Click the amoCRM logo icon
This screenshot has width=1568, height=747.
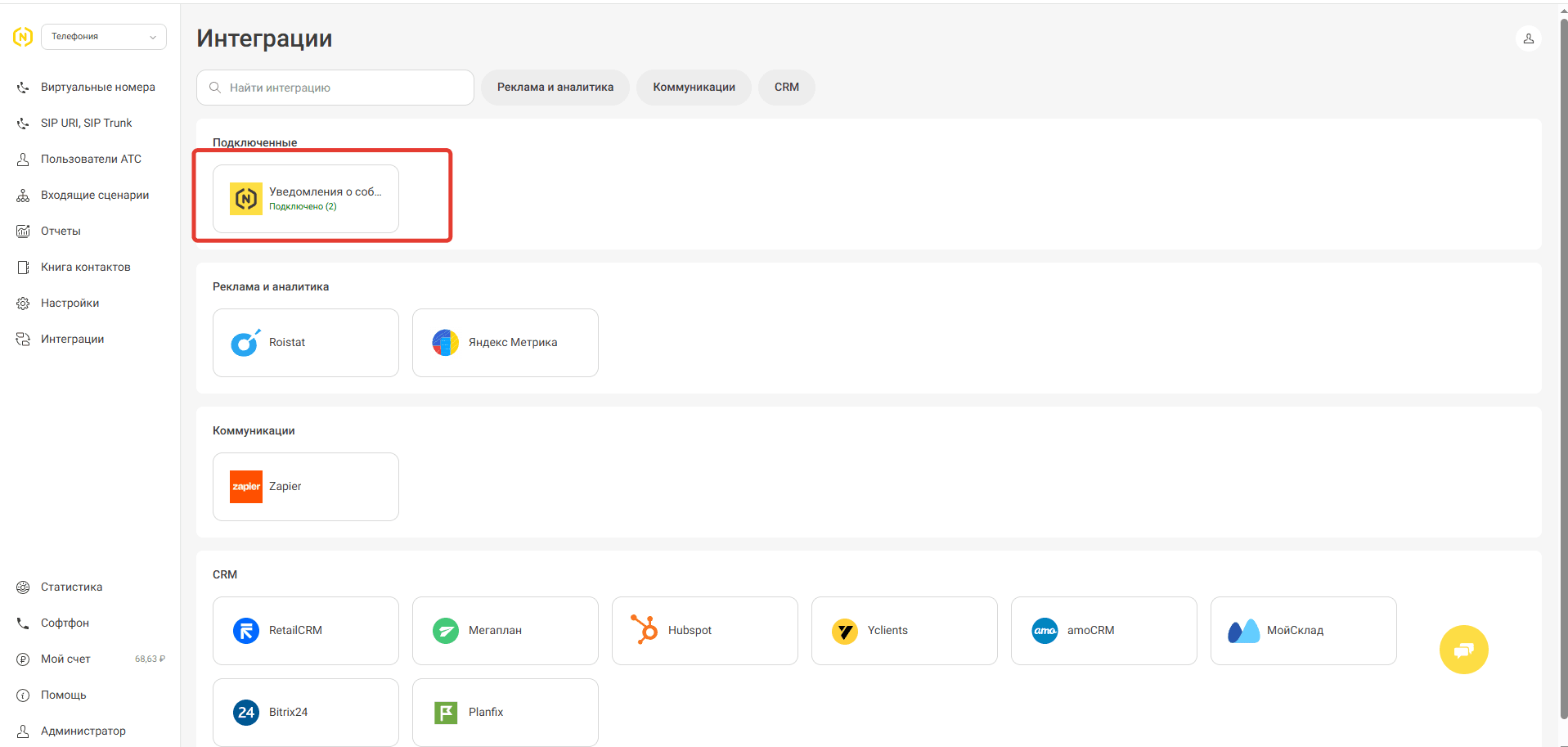(1045, 631)
